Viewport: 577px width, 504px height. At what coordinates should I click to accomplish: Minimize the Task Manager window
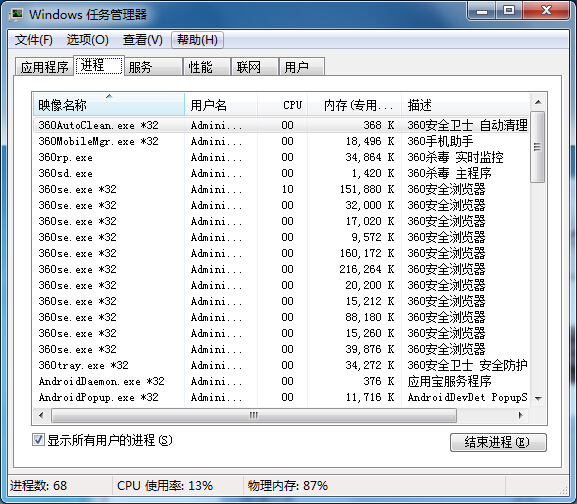(x=481, y=11)
